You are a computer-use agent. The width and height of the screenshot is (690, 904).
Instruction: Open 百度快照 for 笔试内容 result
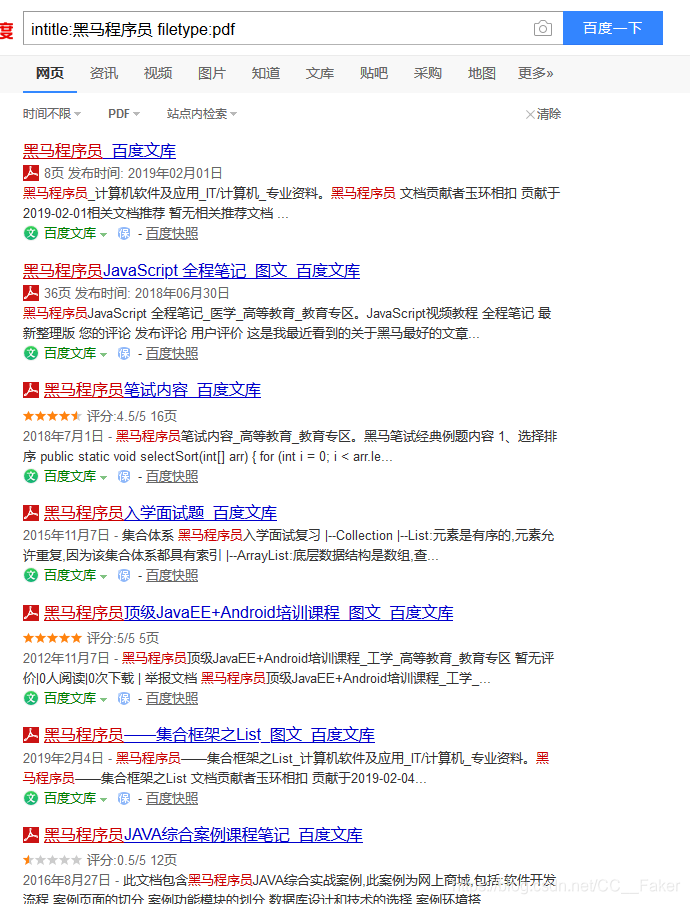pos(172,476)
